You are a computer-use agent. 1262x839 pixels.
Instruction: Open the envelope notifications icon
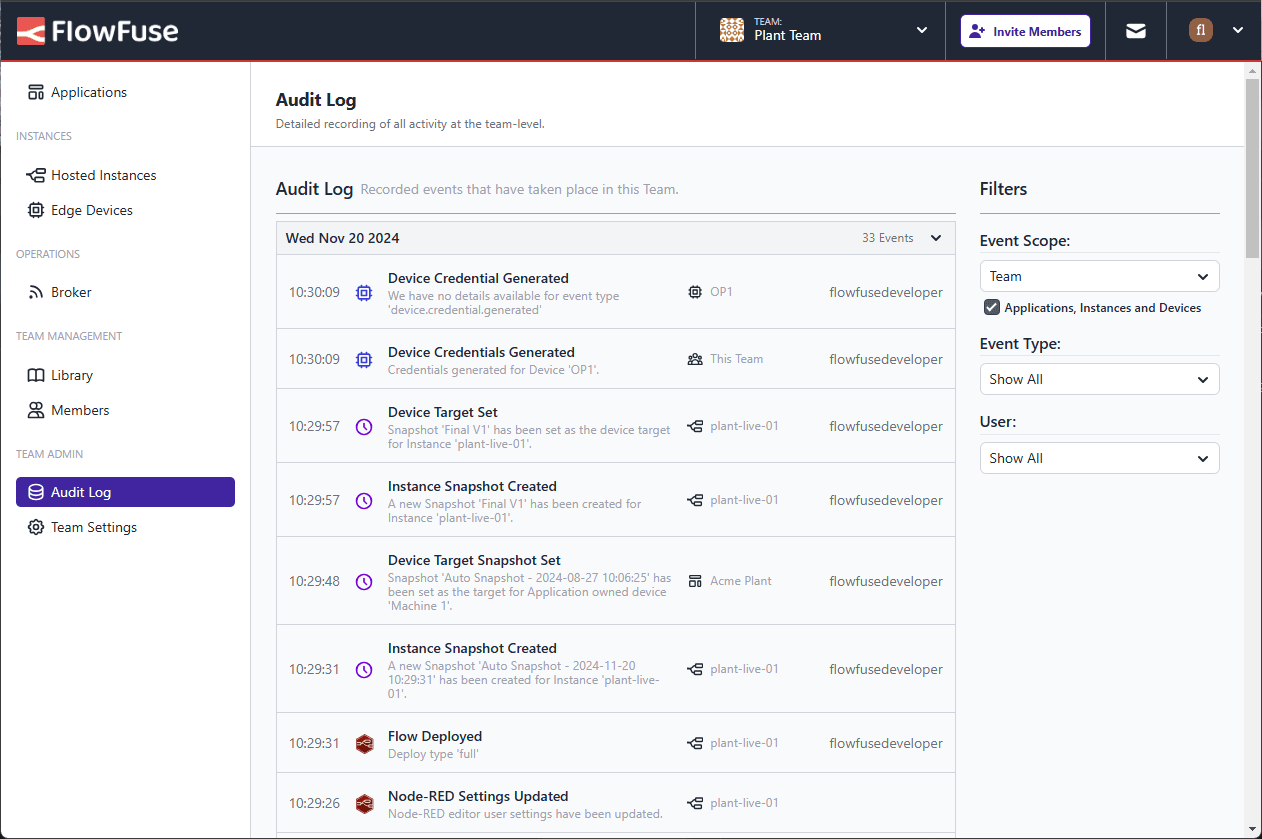(x=1135, y=30)
